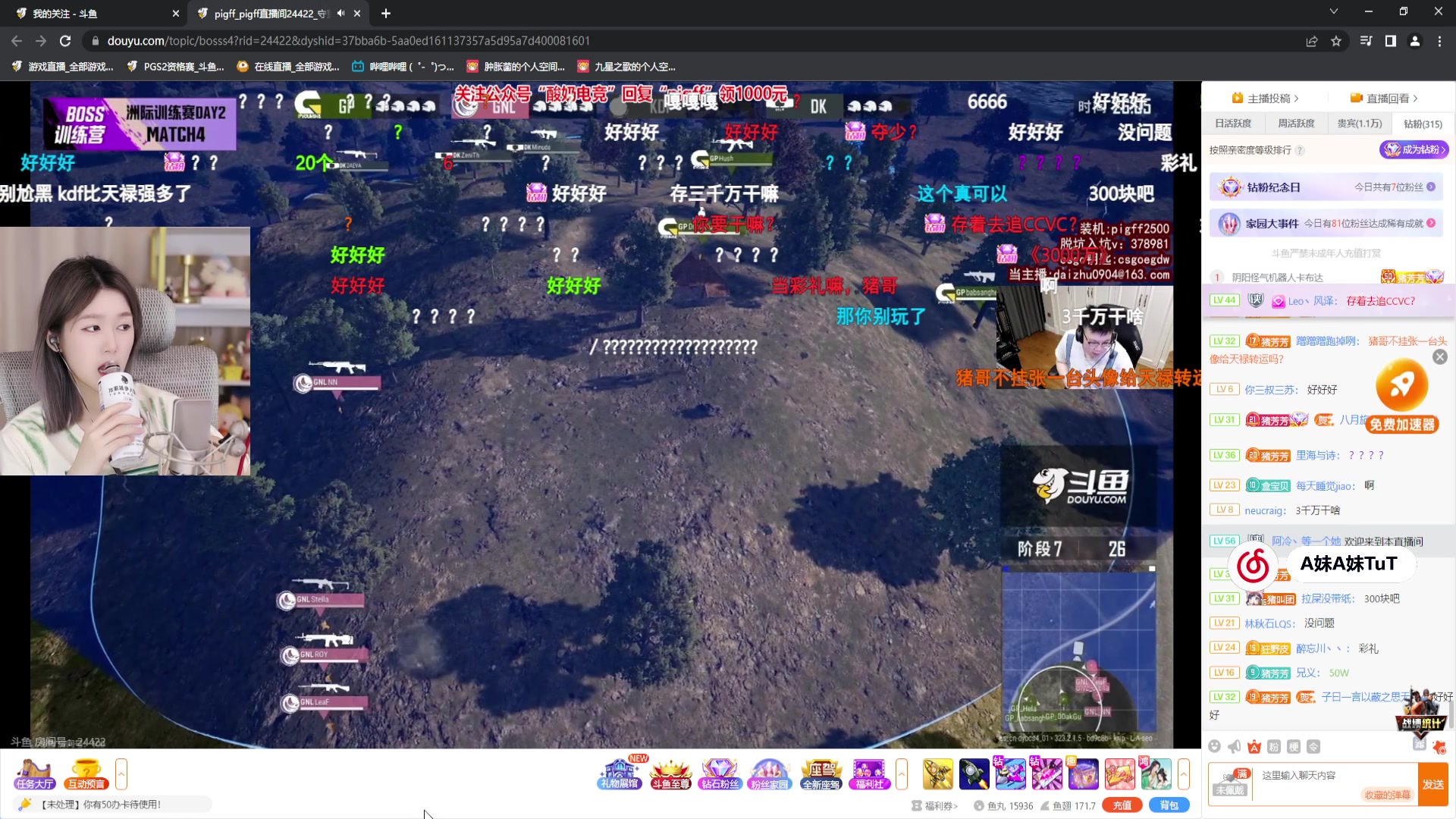1456x819 pixels.
Task: Click the 梗 meme icon in chat
Action: [x=1294, y=747]
